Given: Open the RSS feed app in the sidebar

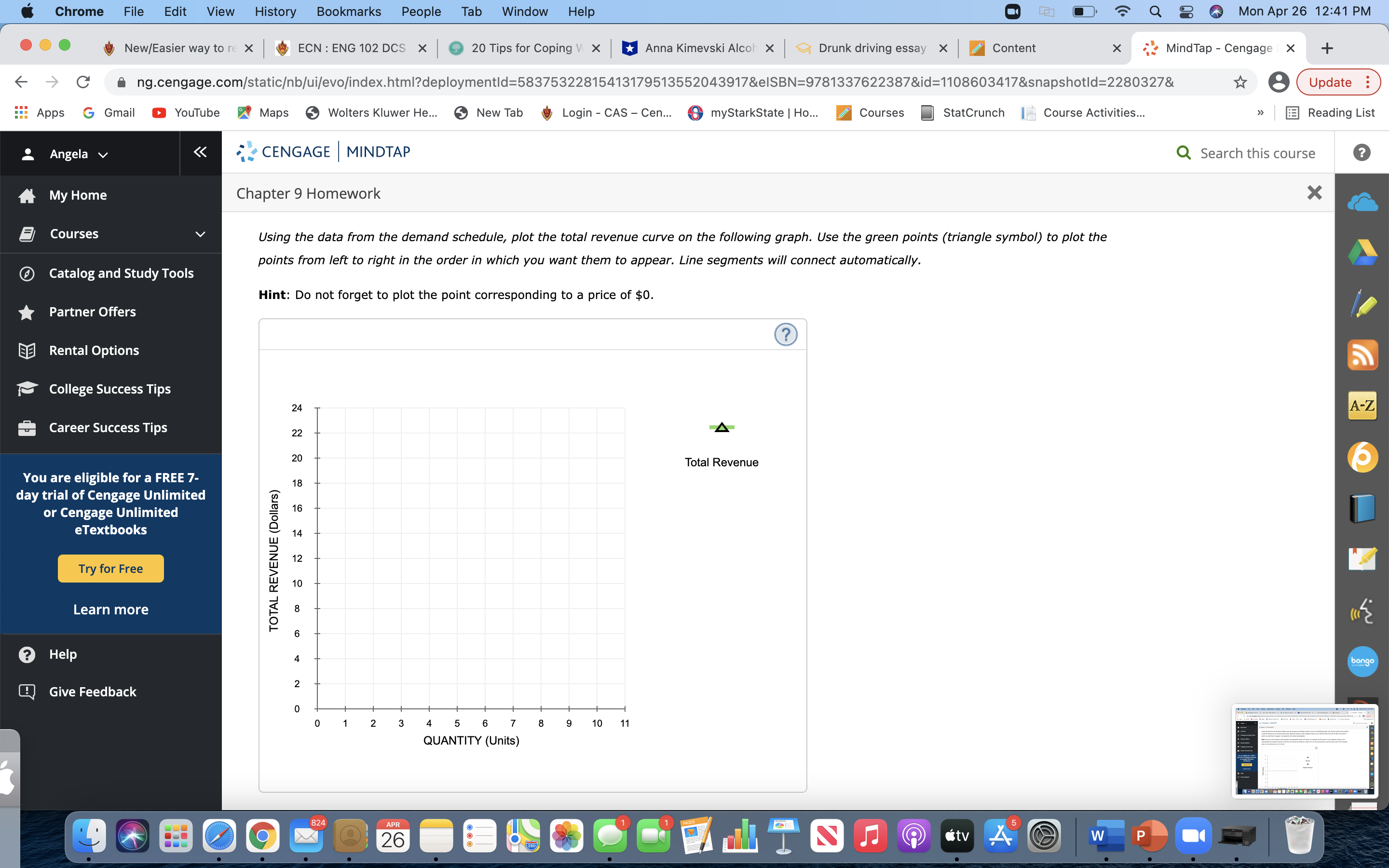Looking at the screenshot, I should pyautogui.click(x=1362, y=355).
